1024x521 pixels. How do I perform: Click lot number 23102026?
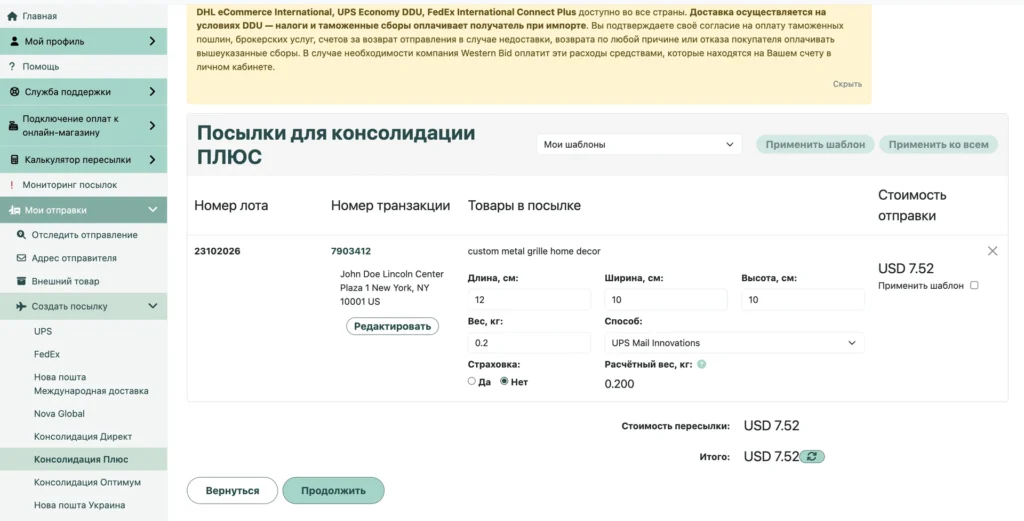coord(217,251)
